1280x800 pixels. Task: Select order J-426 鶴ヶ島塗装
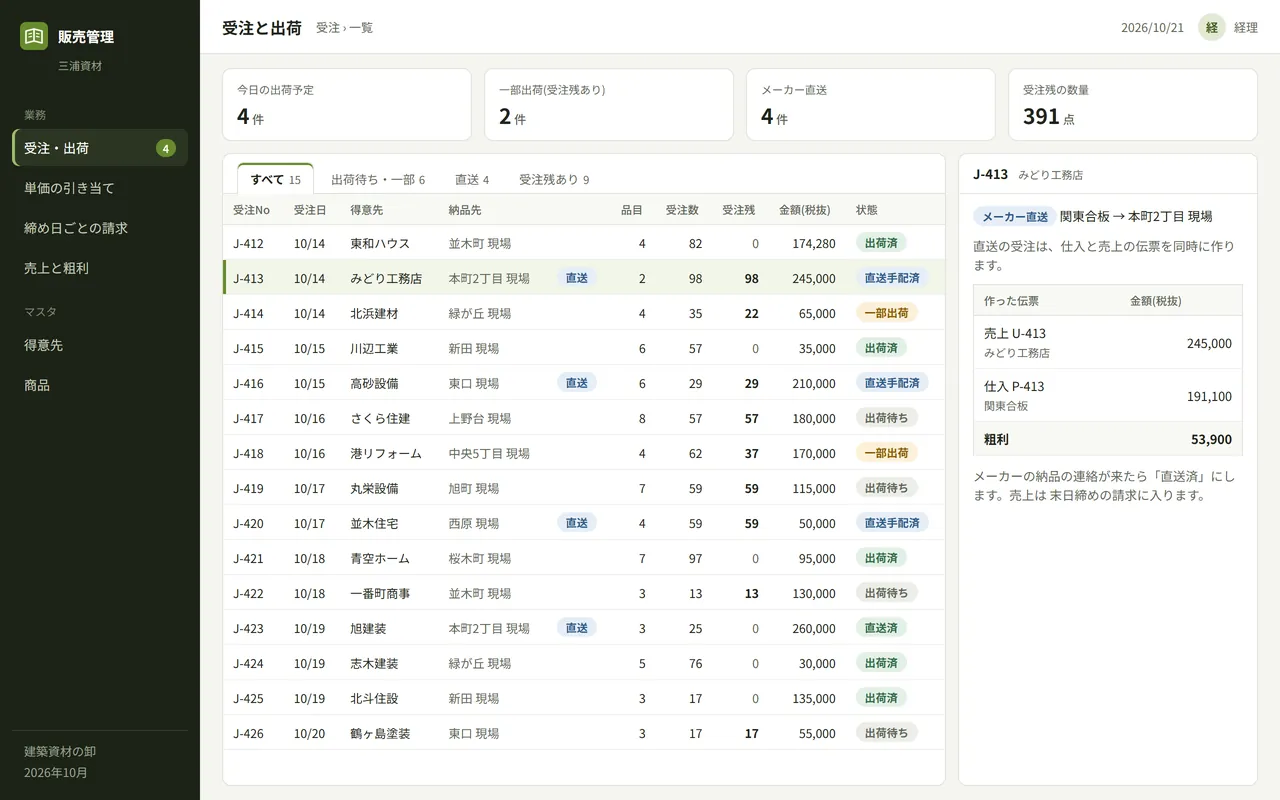[584, 733]
